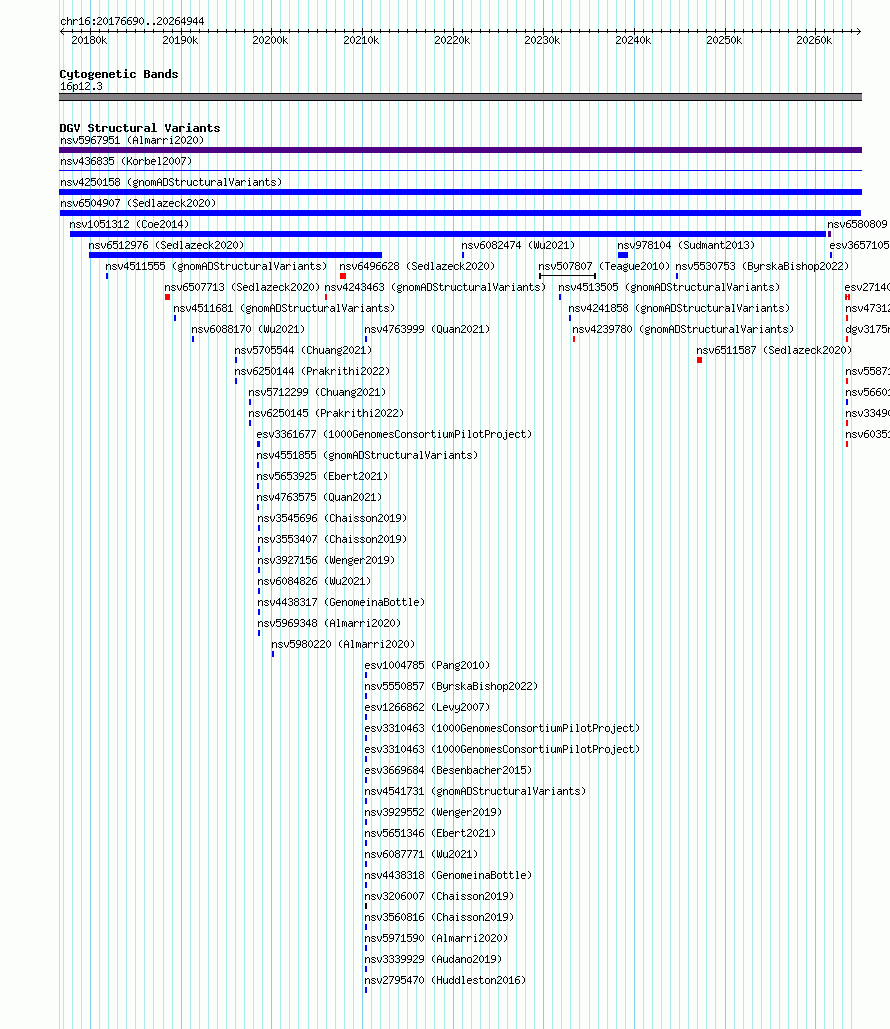Open the nsv6496628 (Sedlazeck2020) label

tap(417, 266)
